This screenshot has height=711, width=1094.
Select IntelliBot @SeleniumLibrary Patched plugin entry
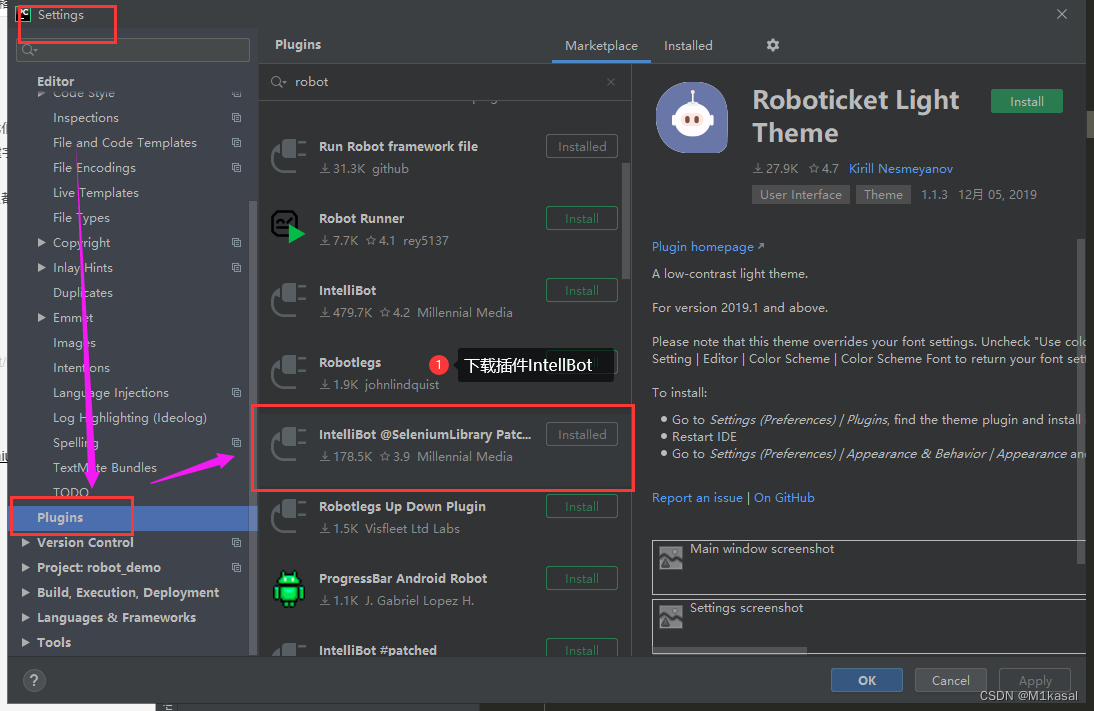click(444, 446)
